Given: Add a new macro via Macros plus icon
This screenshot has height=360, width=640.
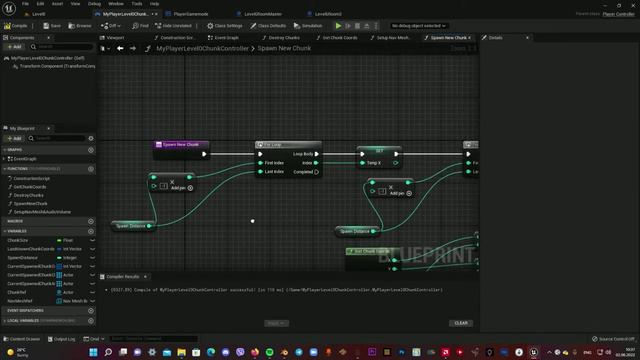Looking at the screenshot, I should [x=91, y=221].
